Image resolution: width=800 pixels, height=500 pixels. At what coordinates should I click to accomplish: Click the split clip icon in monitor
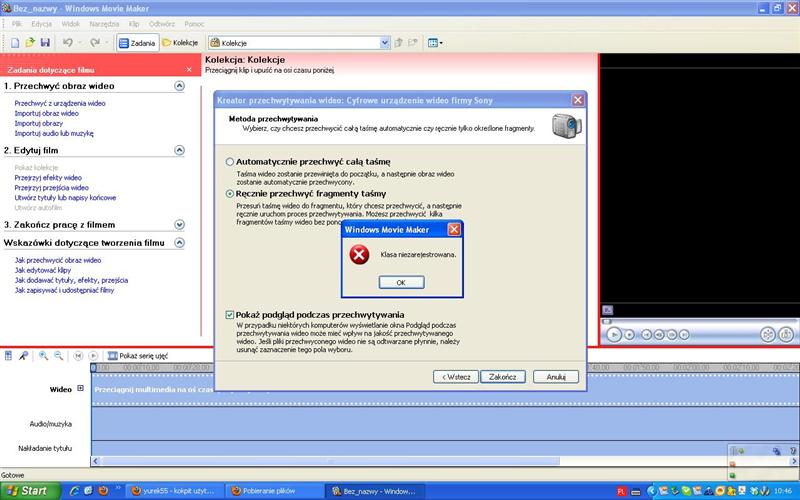click(x=768, y=335)
